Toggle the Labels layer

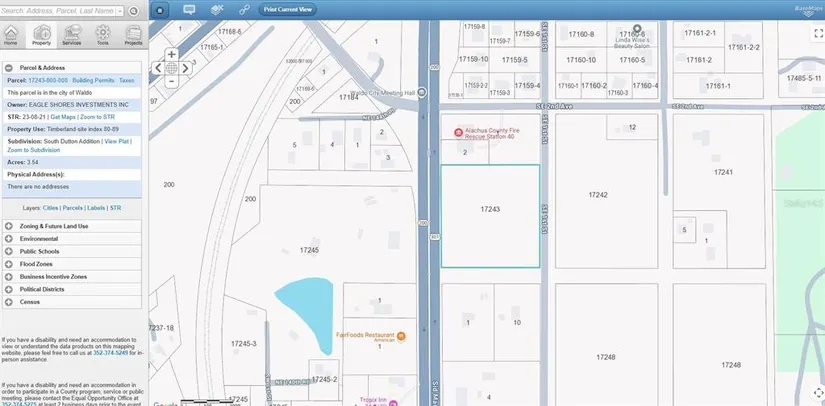[x=97, y=208]
